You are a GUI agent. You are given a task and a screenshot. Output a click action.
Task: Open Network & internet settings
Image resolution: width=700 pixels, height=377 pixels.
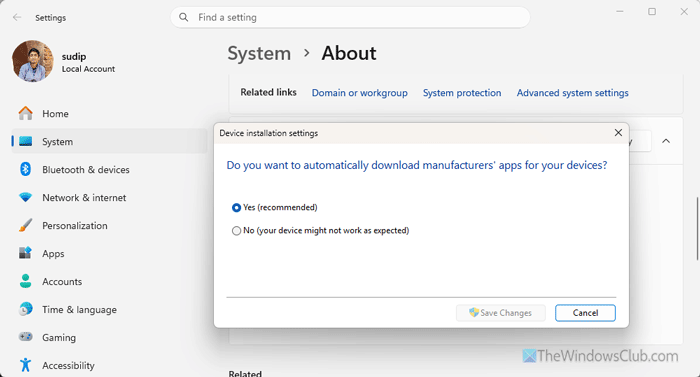tap(109, 197)
